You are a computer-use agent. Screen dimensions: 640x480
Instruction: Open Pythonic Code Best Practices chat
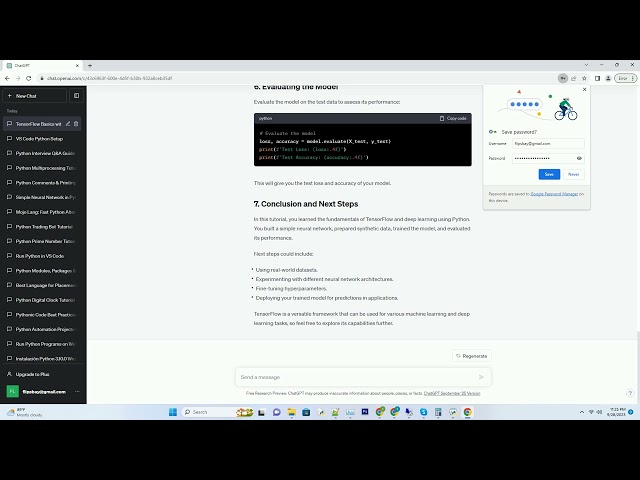tap(42, 315)
